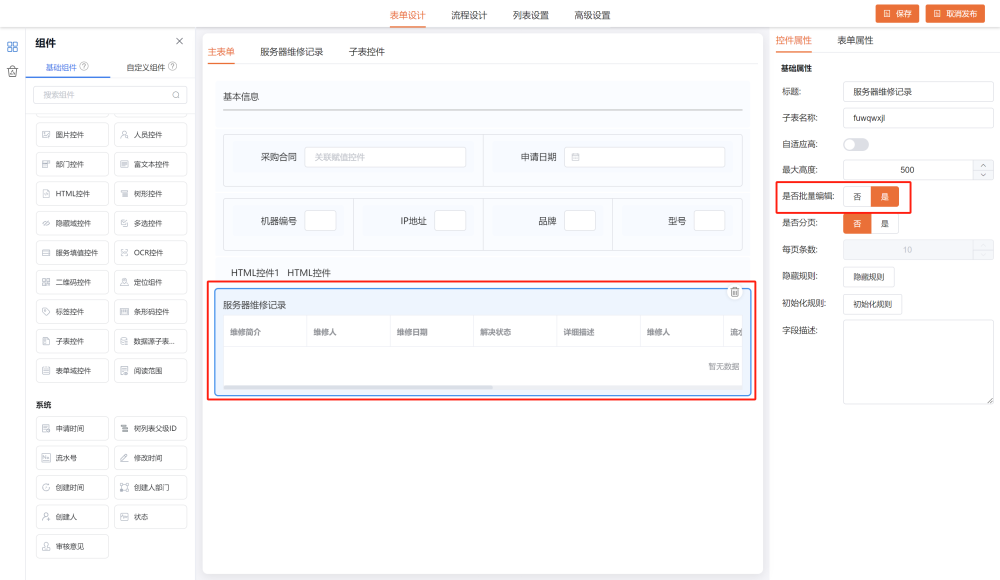Open the recycle bin icon in left sidebar
This screenshot has width=1000, height=580.
pyautogui.click(x=12, y=71)
